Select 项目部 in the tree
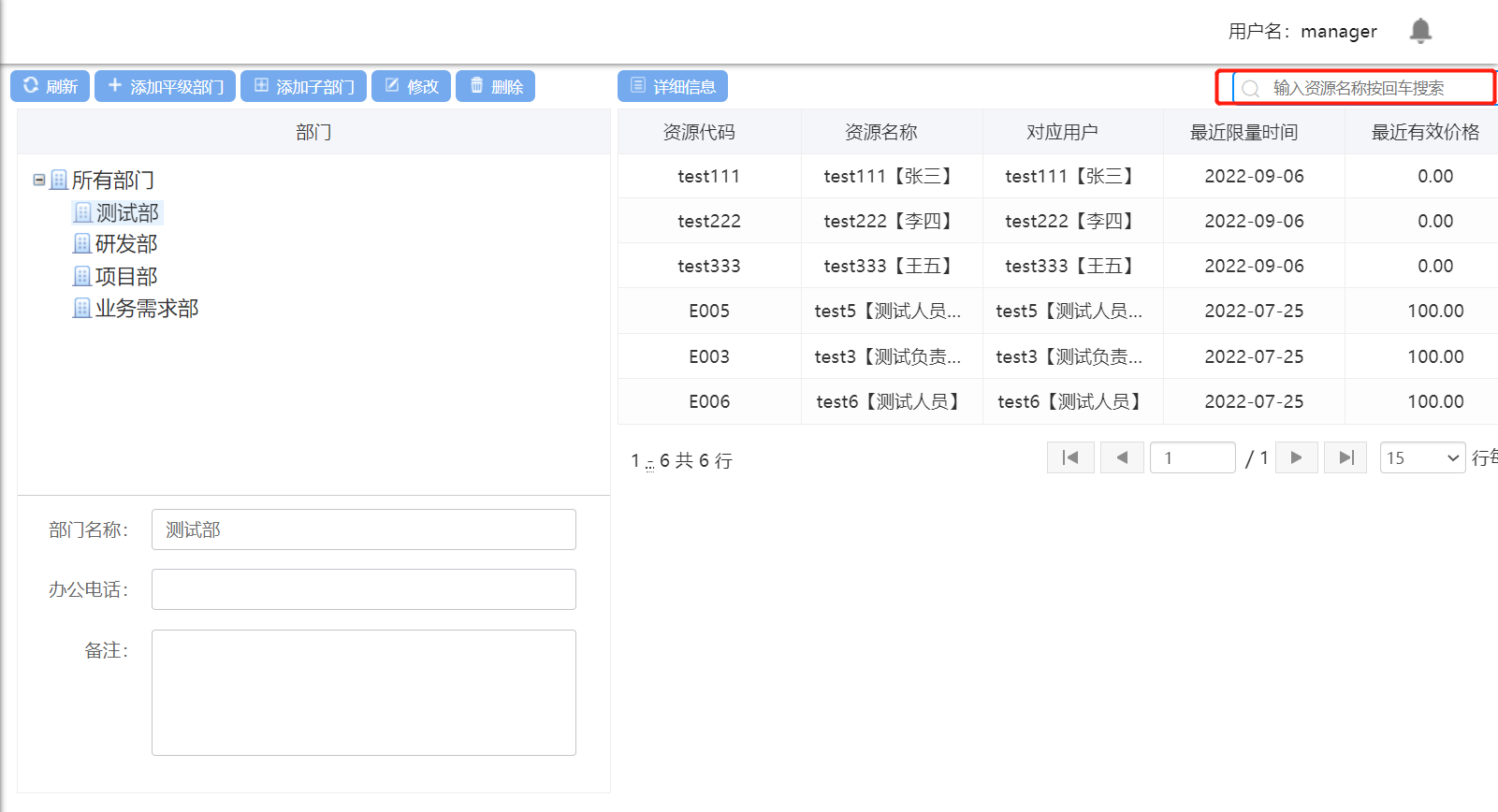Screen dimensions: 1498x812 125,277
